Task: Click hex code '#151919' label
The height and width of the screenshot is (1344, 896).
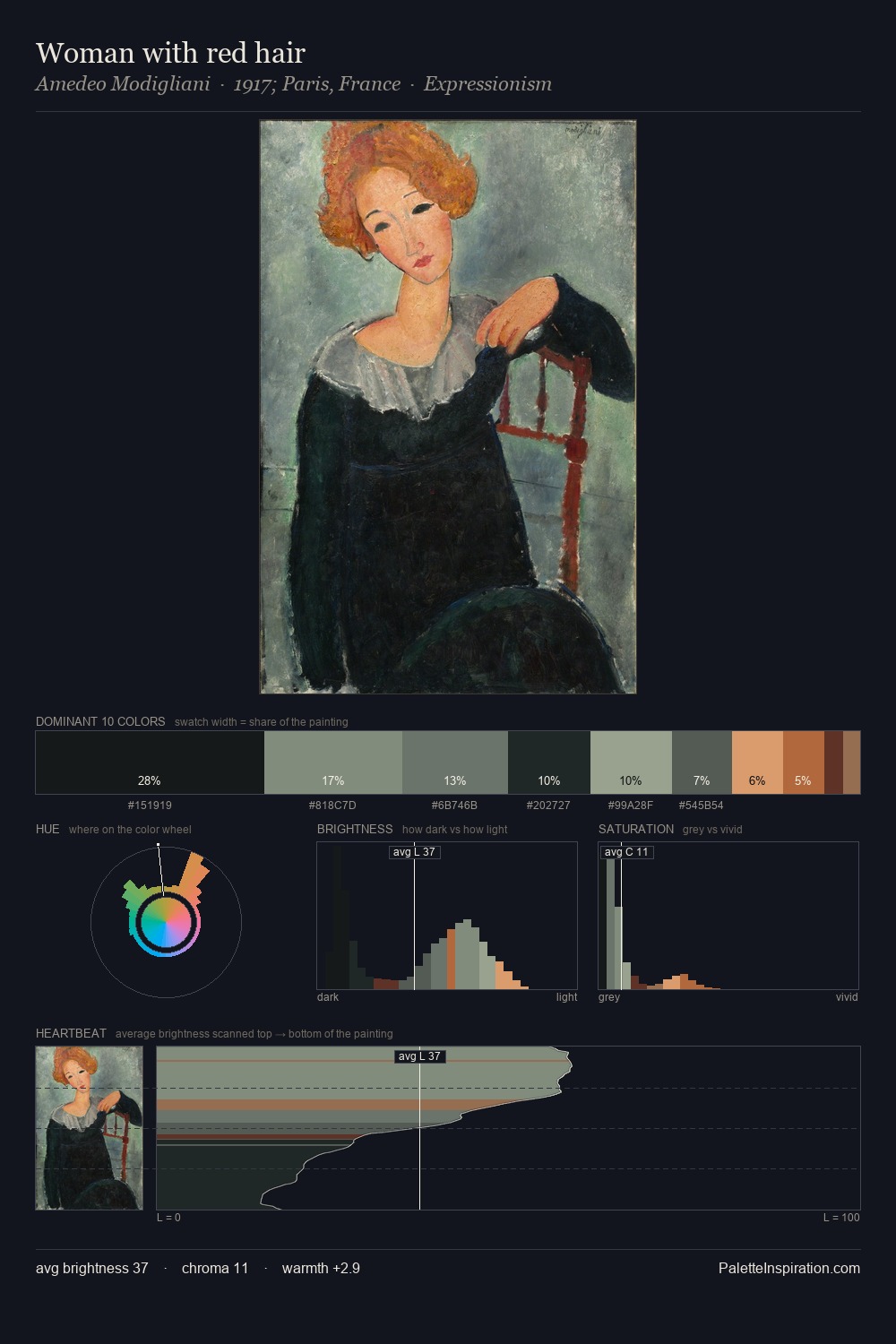Action: tap(150, 806)
